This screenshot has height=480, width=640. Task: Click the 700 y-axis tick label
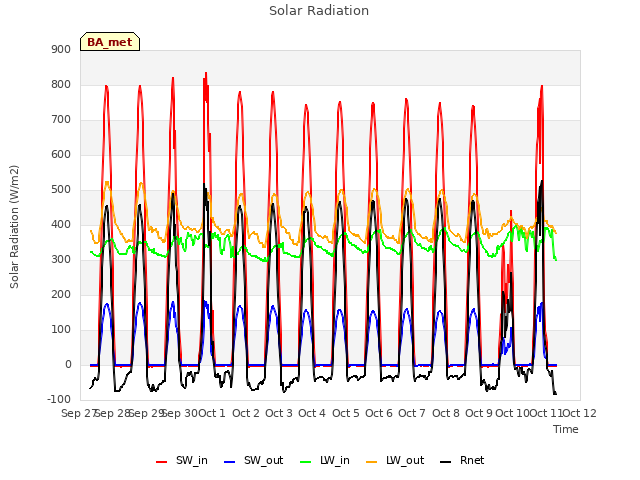(61, 120)
